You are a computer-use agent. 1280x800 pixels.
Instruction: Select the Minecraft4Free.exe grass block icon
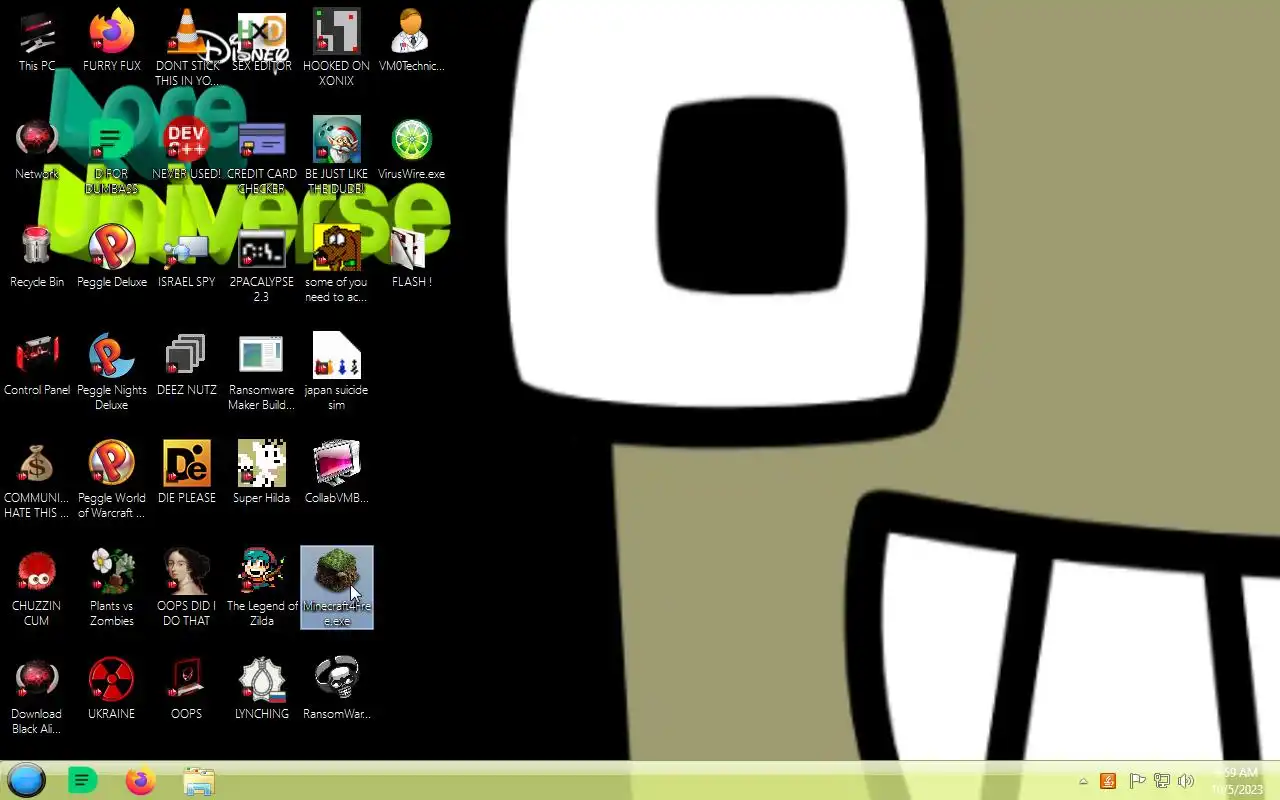click(x=337, y=588)
